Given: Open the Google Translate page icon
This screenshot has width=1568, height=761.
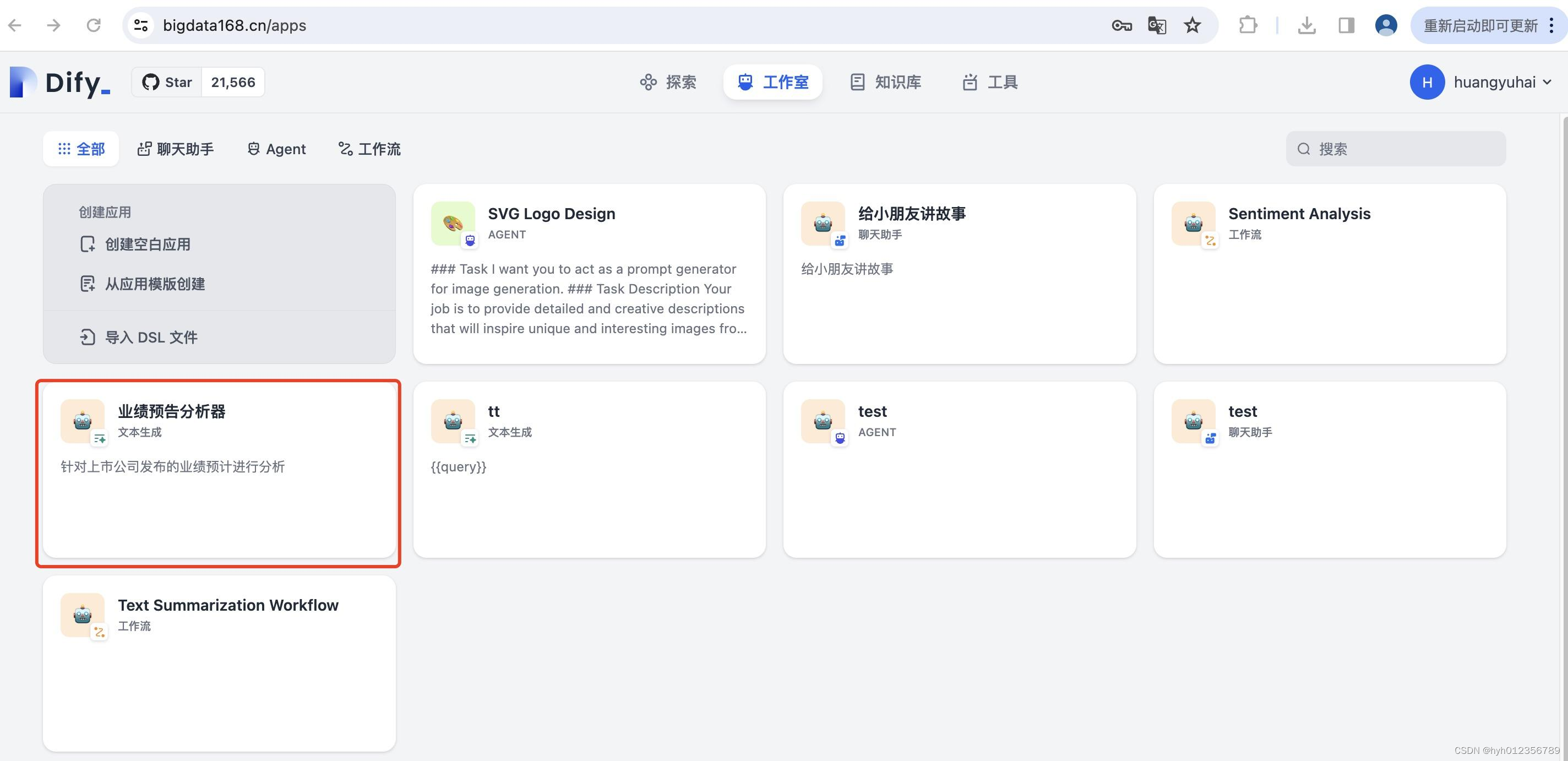Looking at the screenshot, I should tap(1157, 25).
